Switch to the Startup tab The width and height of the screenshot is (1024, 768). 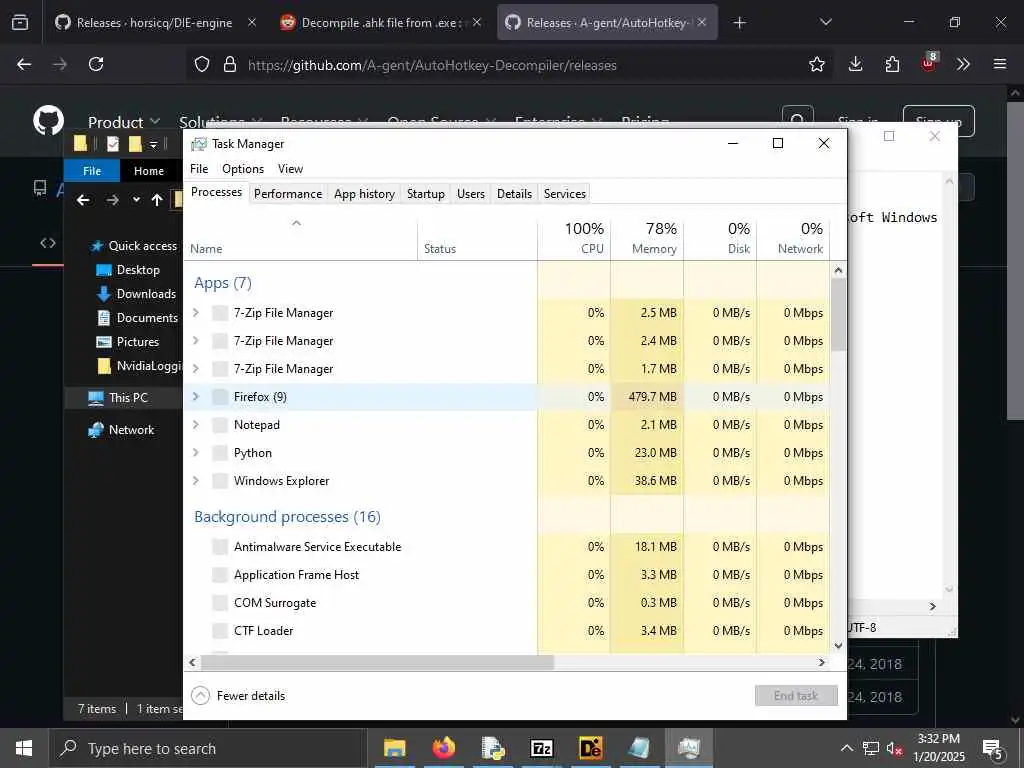[426, 194]
